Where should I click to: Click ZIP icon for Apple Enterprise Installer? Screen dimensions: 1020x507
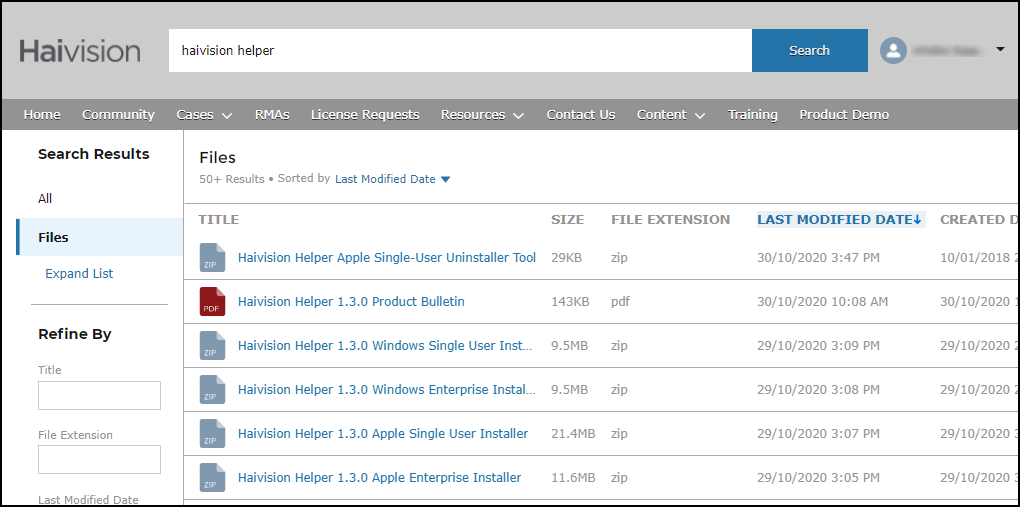click(x=212, y=478)
